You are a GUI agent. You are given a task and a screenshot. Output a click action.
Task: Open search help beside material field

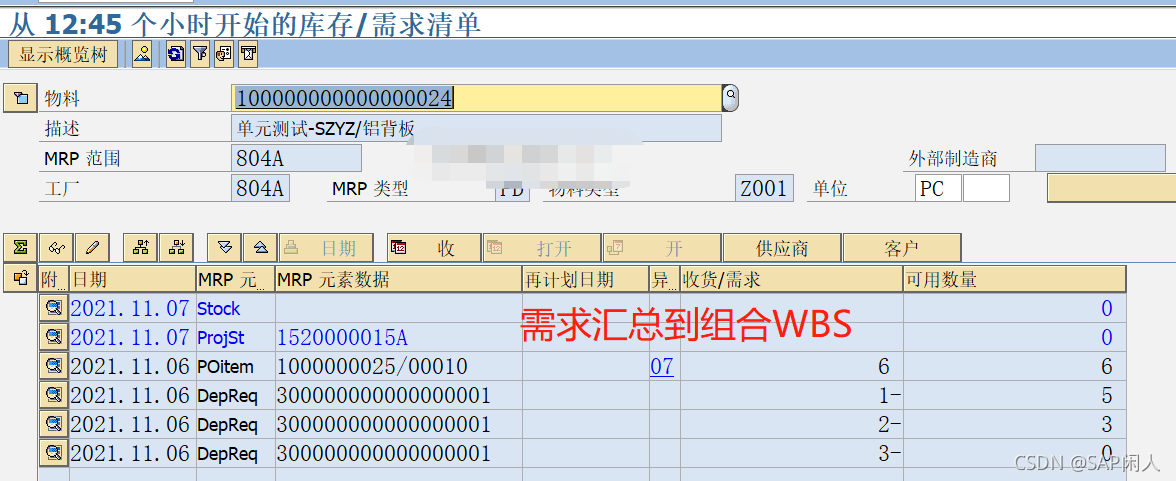(x=730, y=98)
